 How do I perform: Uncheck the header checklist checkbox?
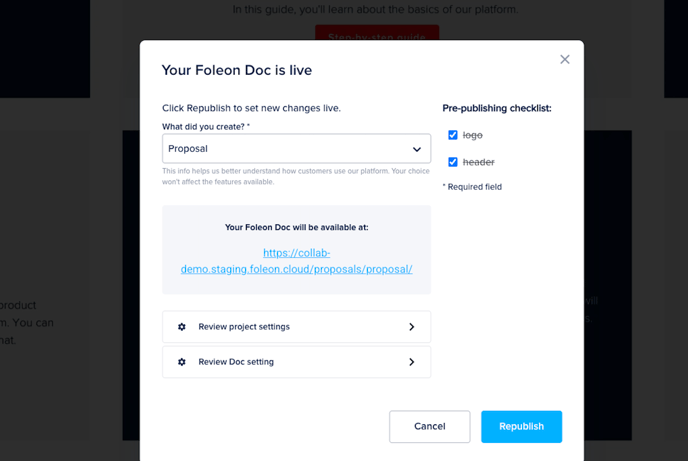(453, 162)
